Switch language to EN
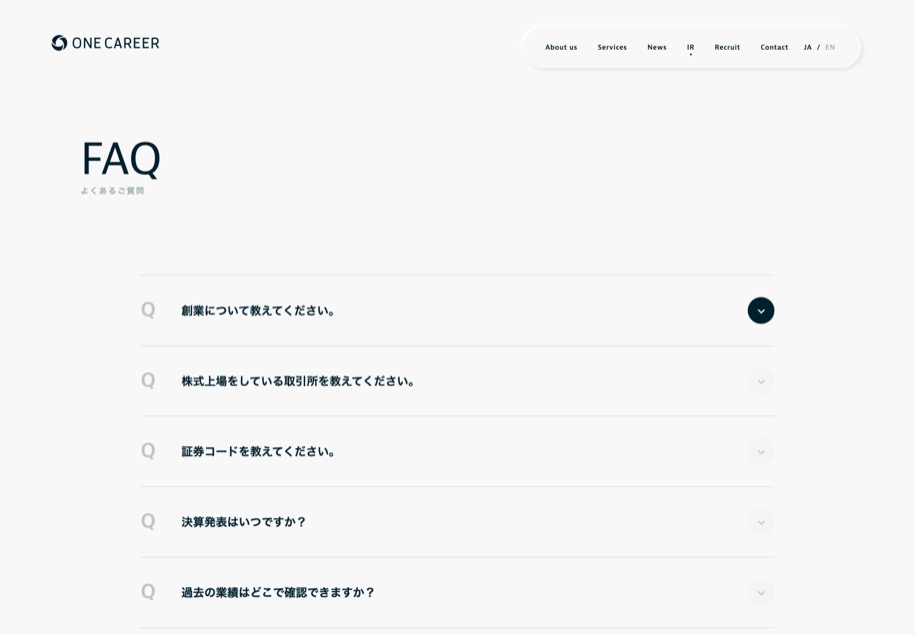 830,47
